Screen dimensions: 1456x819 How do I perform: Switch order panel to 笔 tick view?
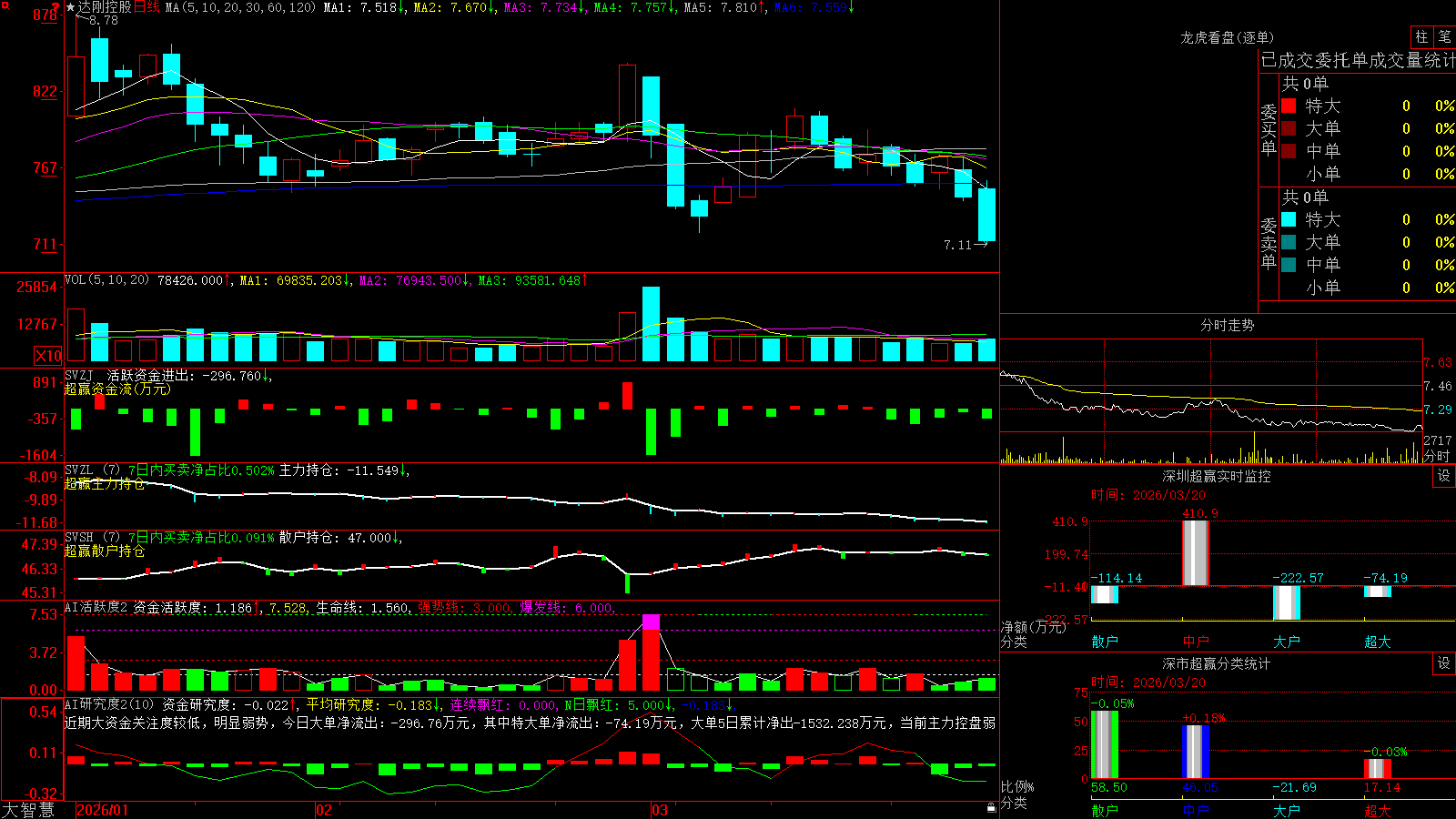click(1444, 37)
